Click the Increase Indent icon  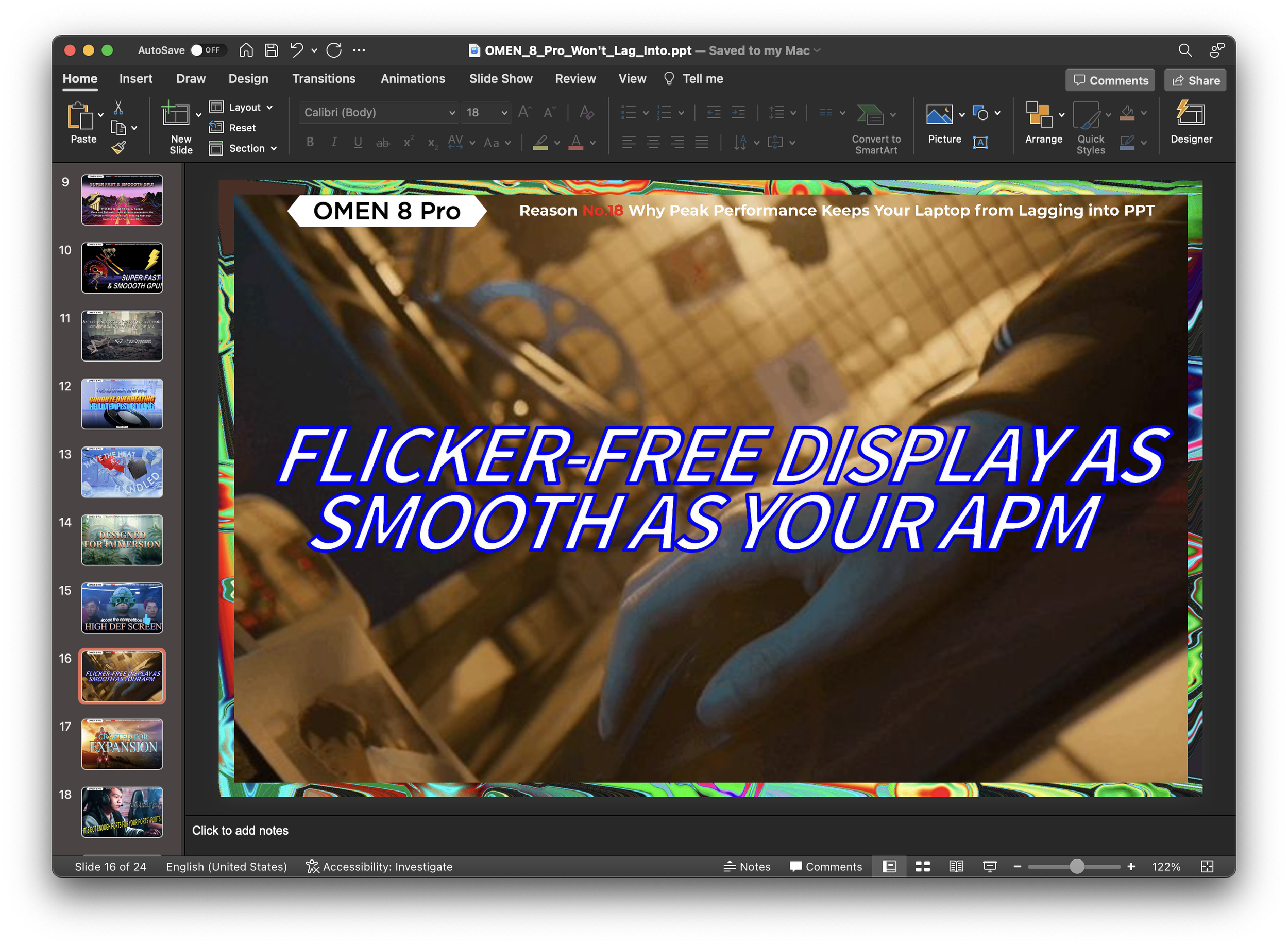[x=738, y=112]
